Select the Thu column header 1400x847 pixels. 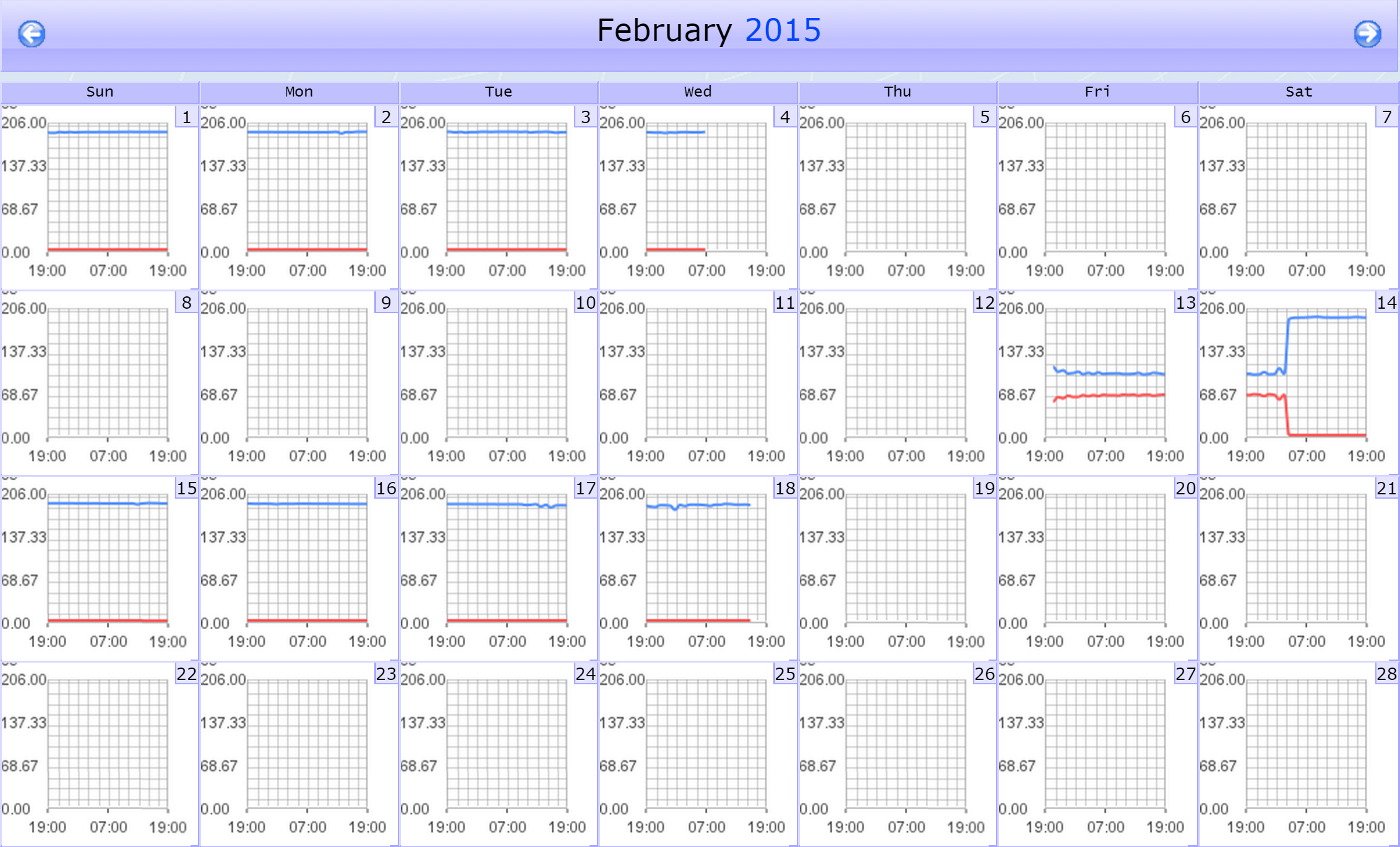(x=898, y=92)
